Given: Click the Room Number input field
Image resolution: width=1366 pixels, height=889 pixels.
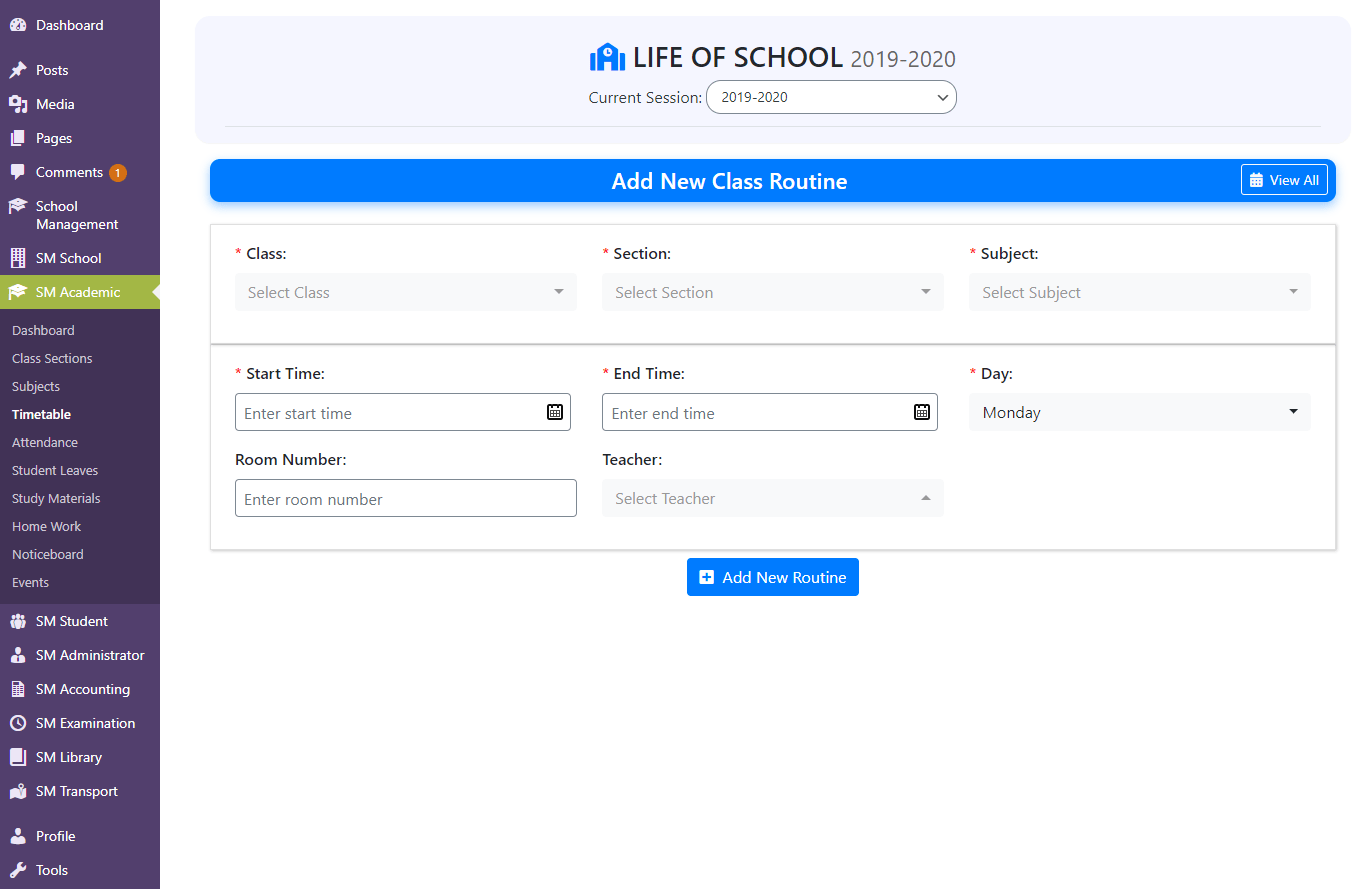Looking at the screenshot, I should (406, 498).
